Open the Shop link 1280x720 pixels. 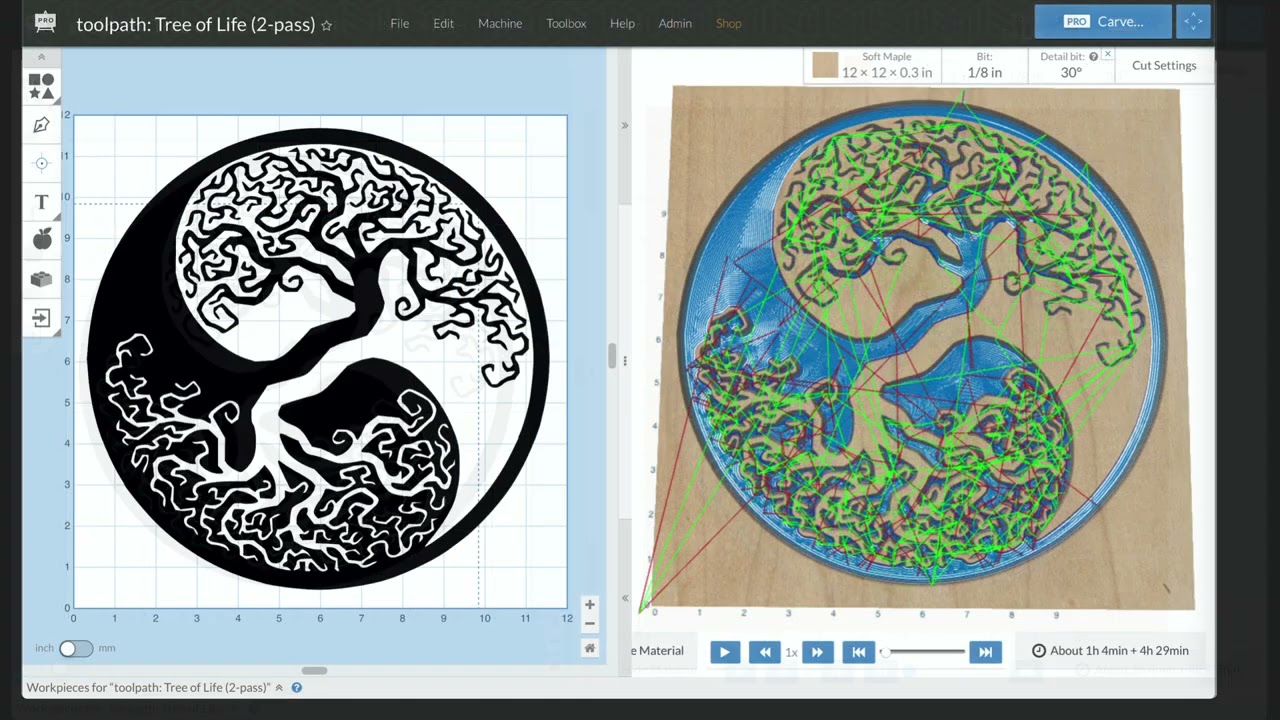(x=728, y=23)
